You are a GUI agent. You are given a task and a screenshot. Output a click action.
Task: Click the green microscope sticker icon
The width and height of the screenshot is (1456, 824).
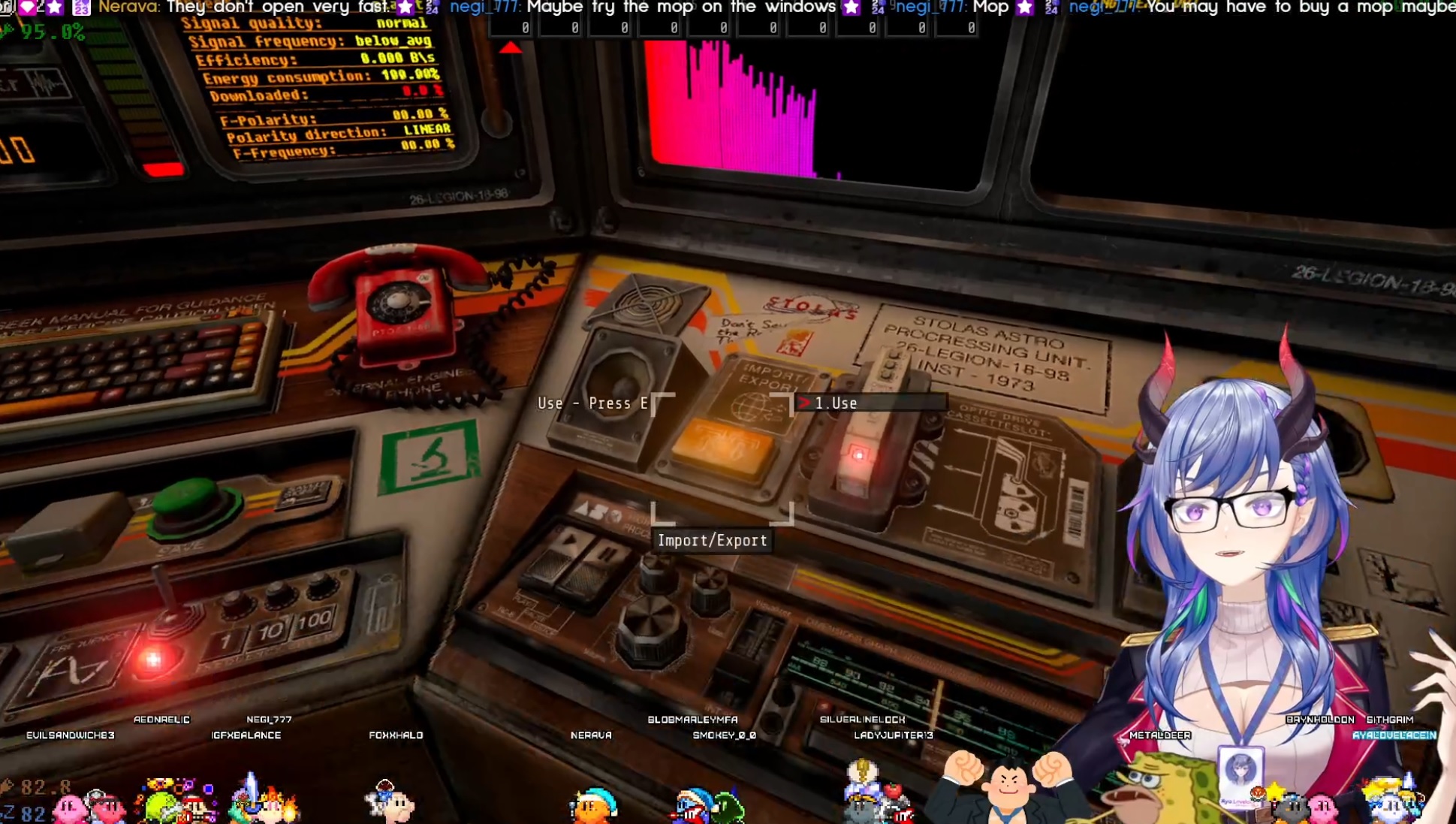[430, 457]
